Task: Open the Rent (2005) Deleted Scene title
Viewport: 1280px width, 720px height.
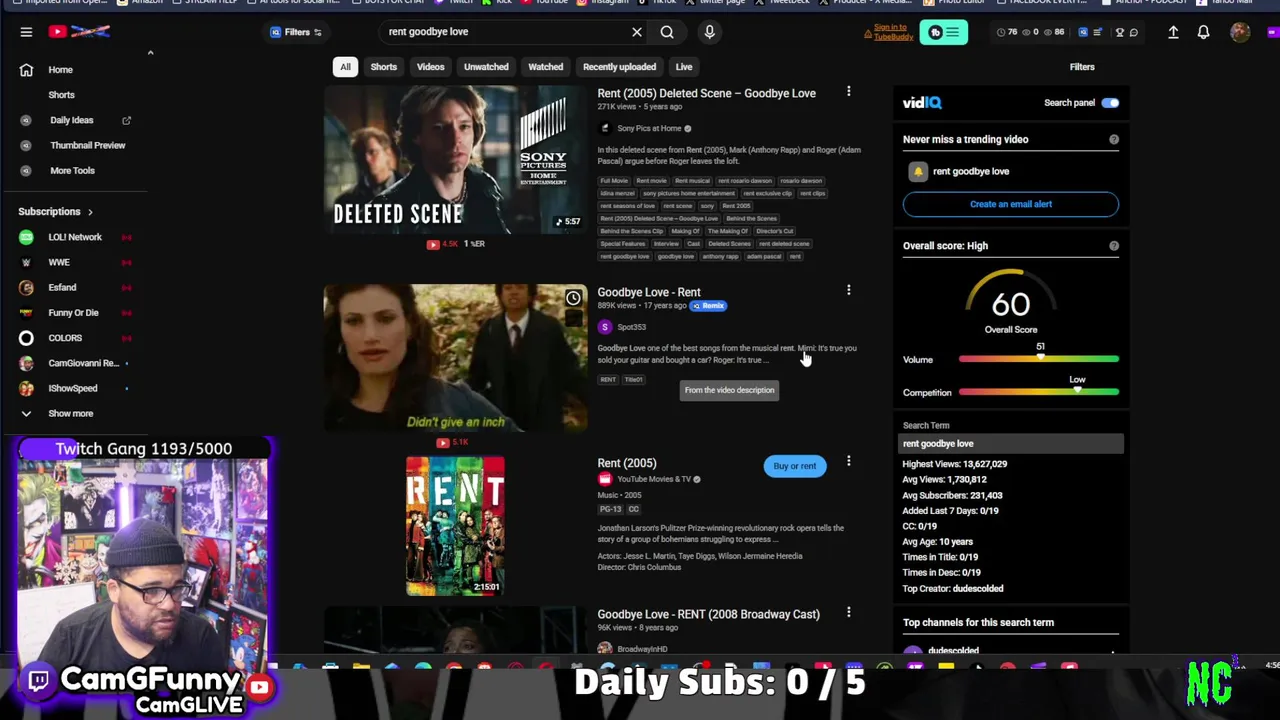Action: 706,93
